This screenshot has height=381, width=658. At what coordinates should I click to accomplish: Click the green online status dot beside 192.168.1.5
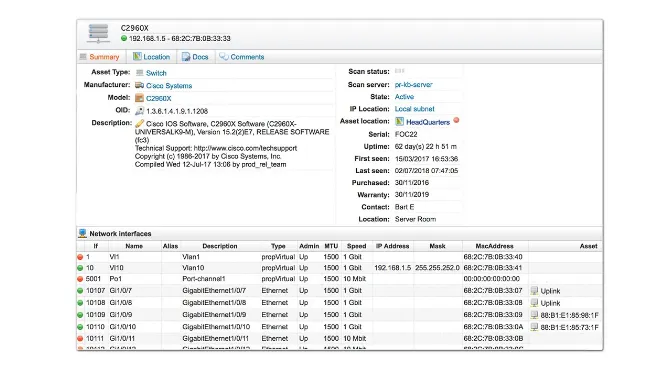(124, 38)
